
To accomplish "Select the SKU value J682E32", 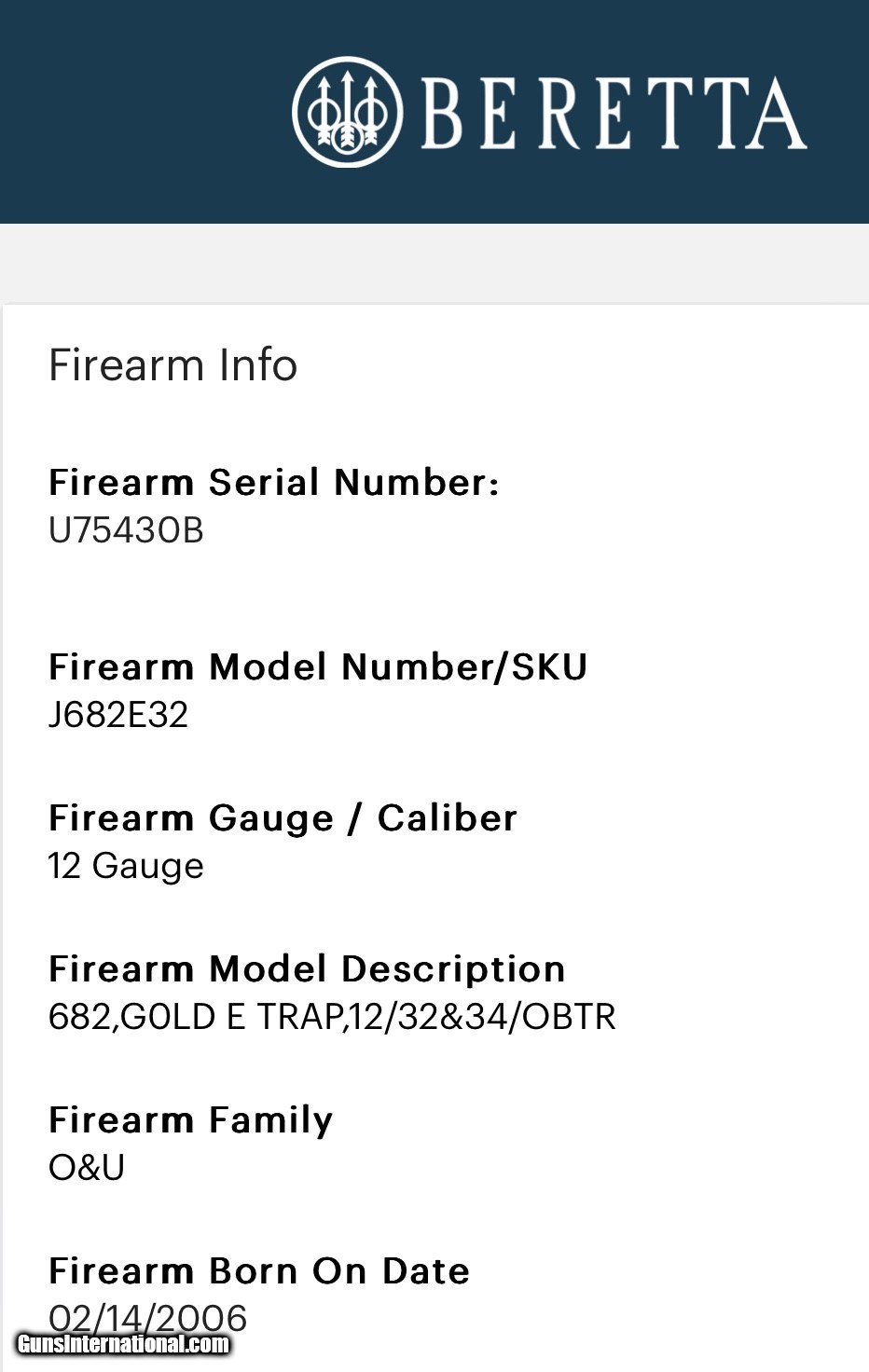I will (118, 715).
